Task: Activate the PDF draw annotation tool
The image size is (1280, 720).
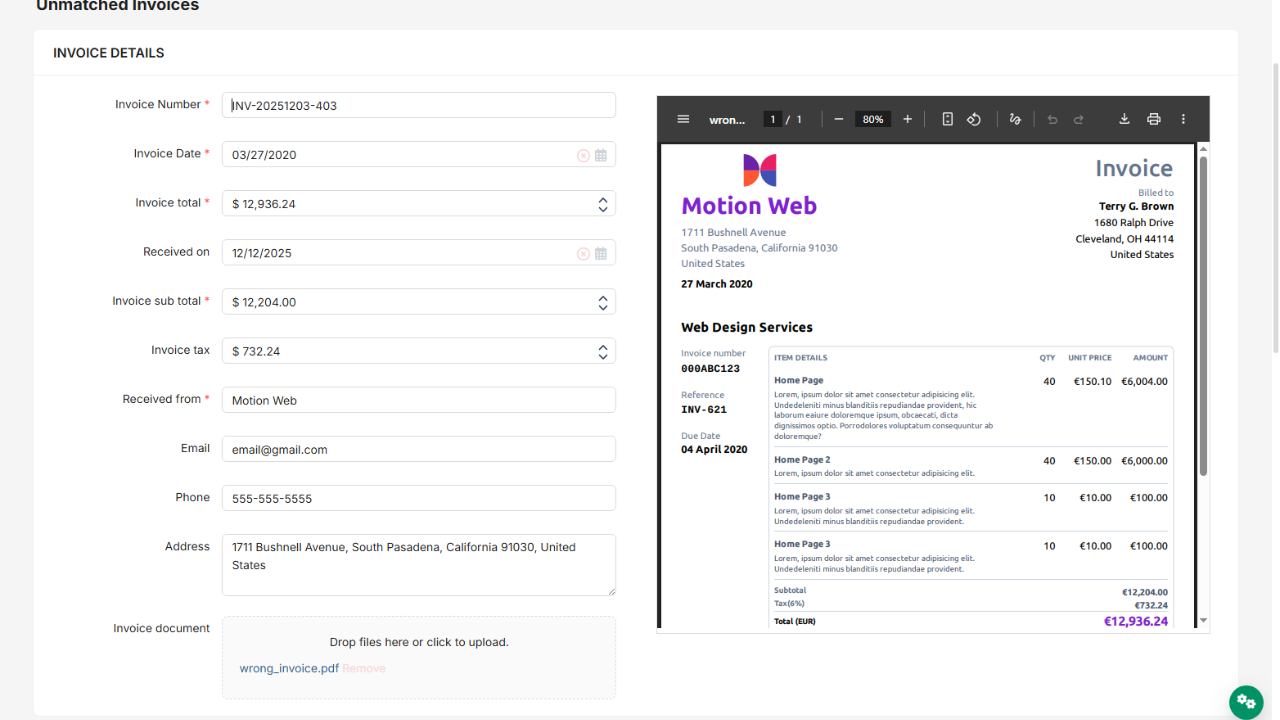Action: [1015, 119]
